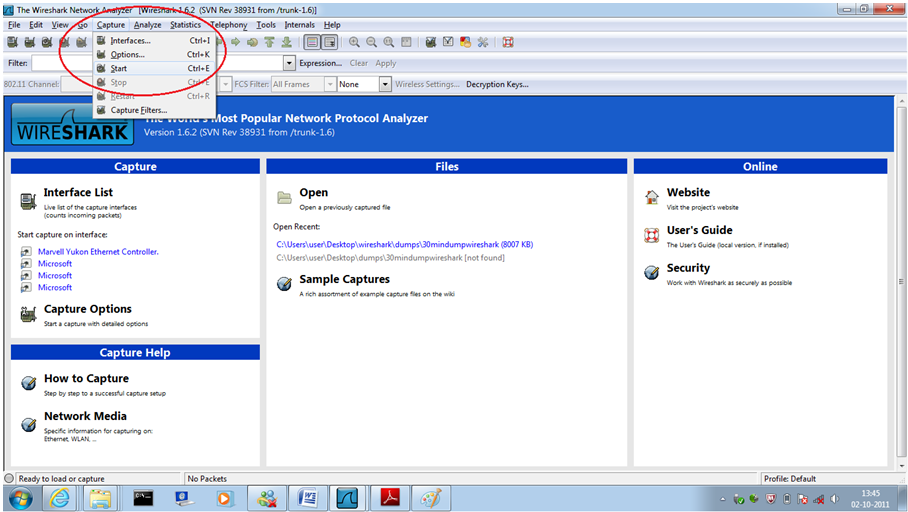
Task: Toggle colorize packet list toolbar button
Action: point(312,42)
